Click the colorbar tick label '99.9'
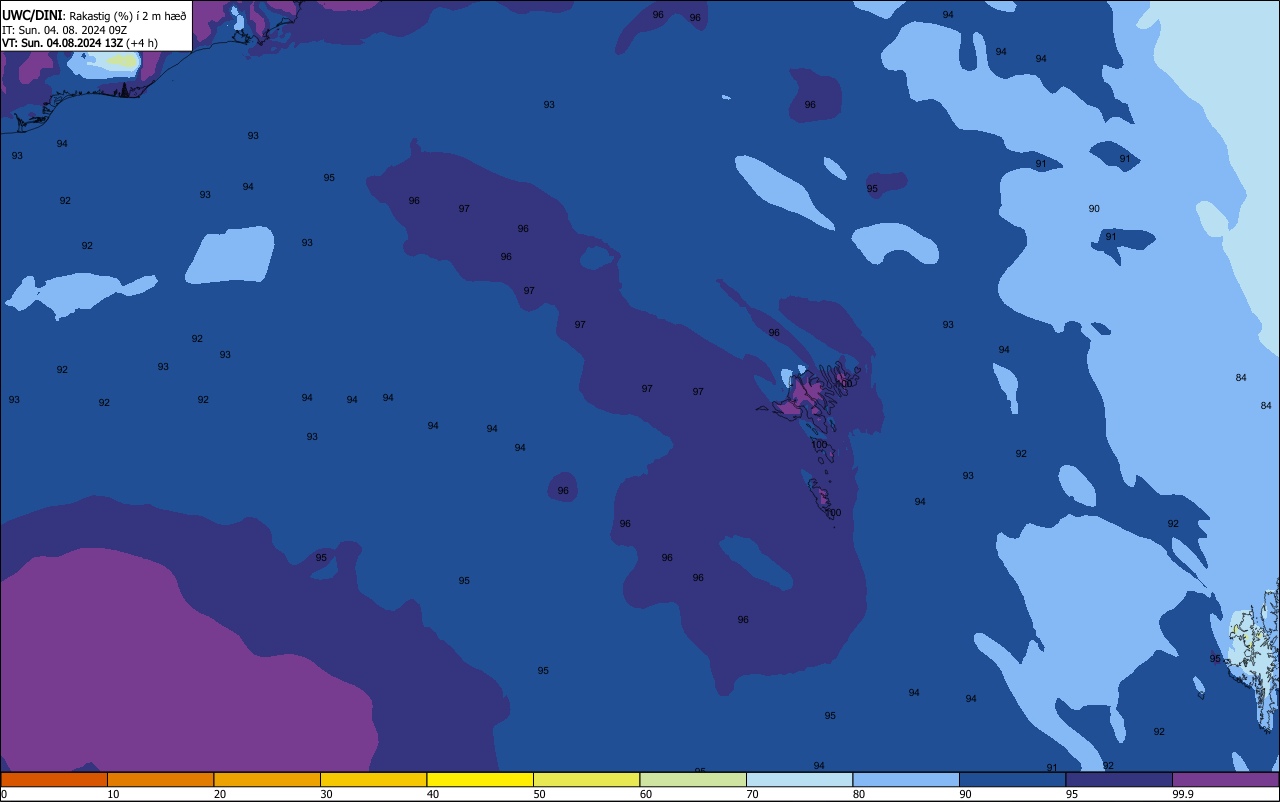The height and width of the screenshot is (802, 1280). coord(1183,794)
